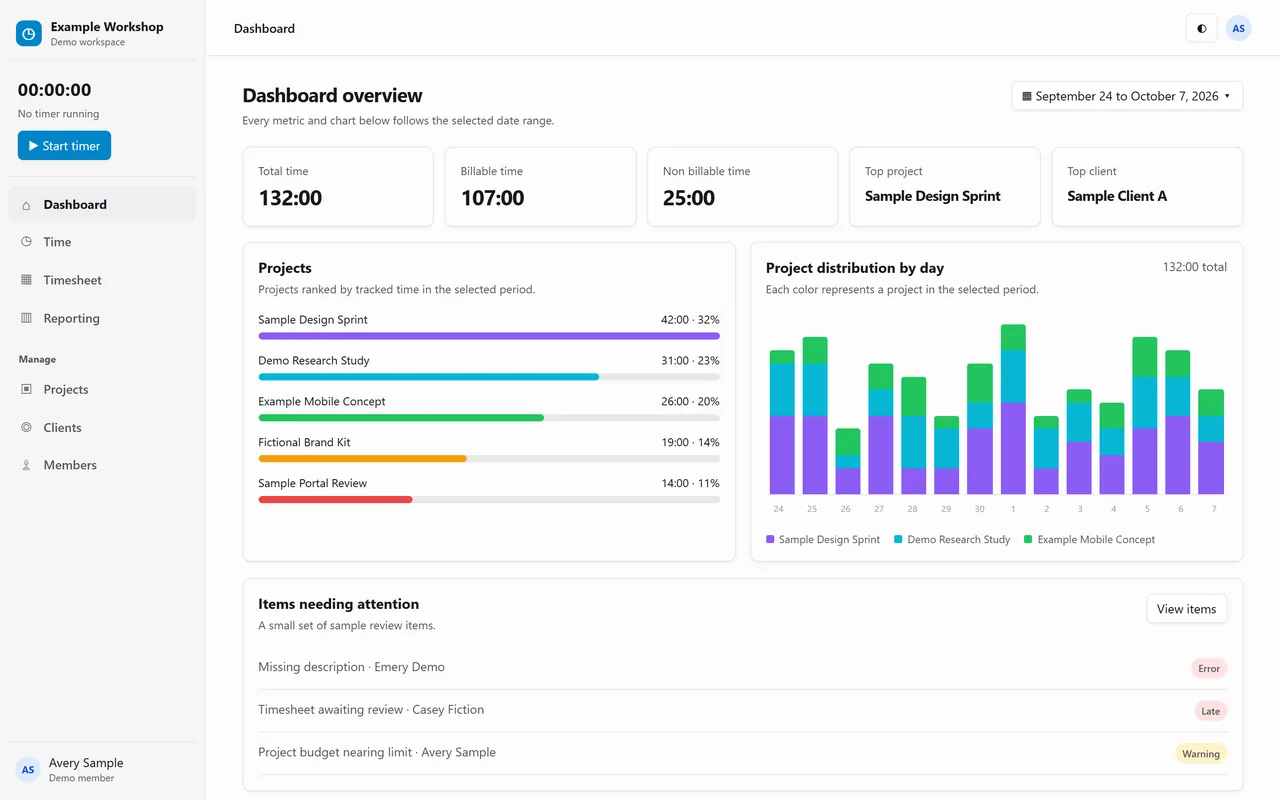The width and height of the screenshot is (1280, 800).
Task: Click the calendar icon in date range picker
Action: [1026, 97]
